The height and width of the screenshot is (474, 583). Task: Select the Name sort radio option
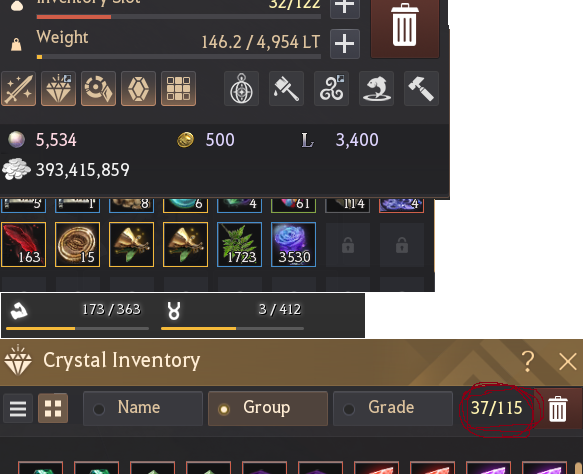click(x=143, y=408)
